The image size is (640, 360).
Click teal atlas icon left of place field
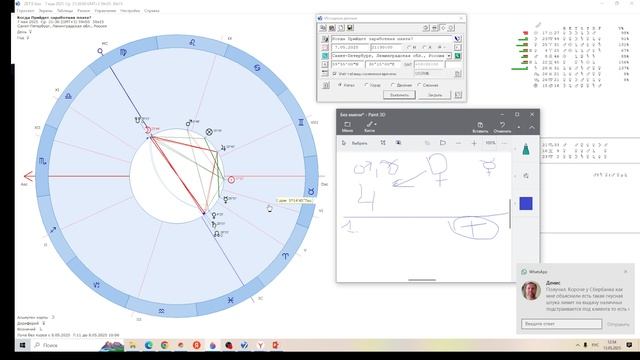tap(325, 56)
